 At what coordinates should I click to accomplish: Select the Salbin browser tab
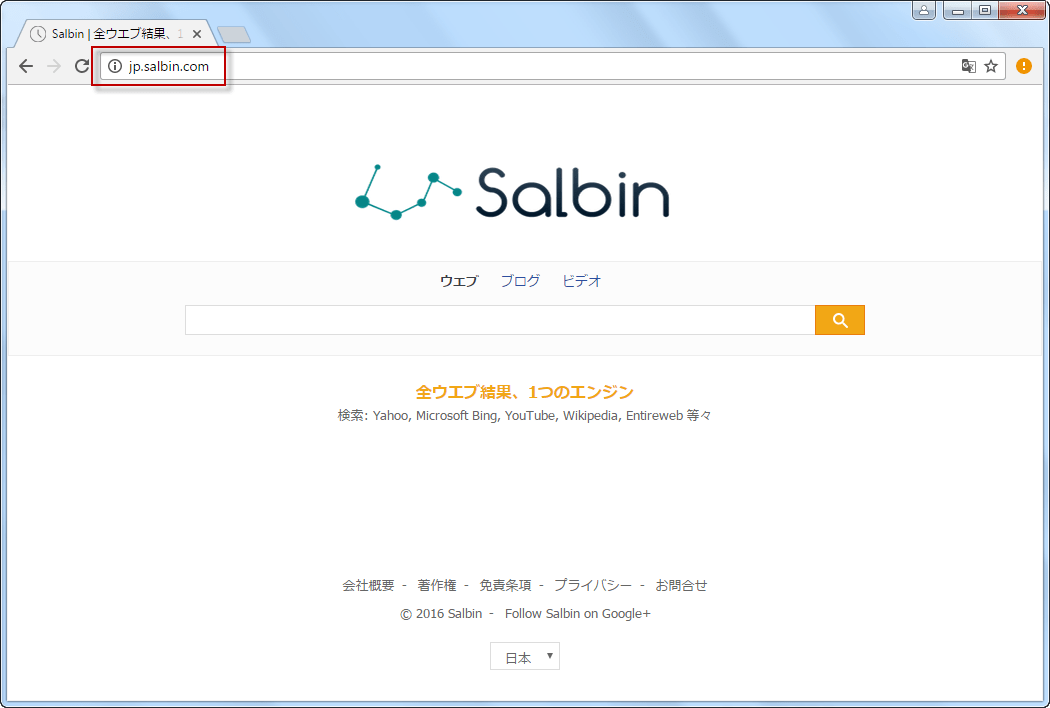(x=114, y=33)
